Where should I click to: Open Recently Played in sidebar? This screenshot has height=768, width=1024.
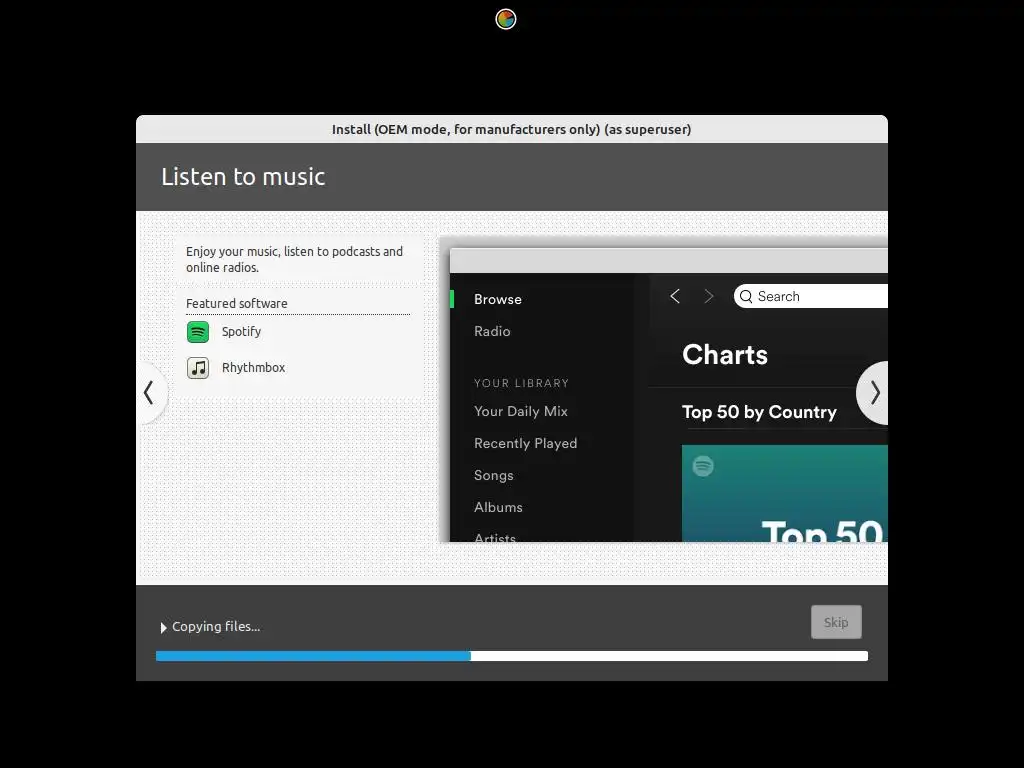(526, 443)
